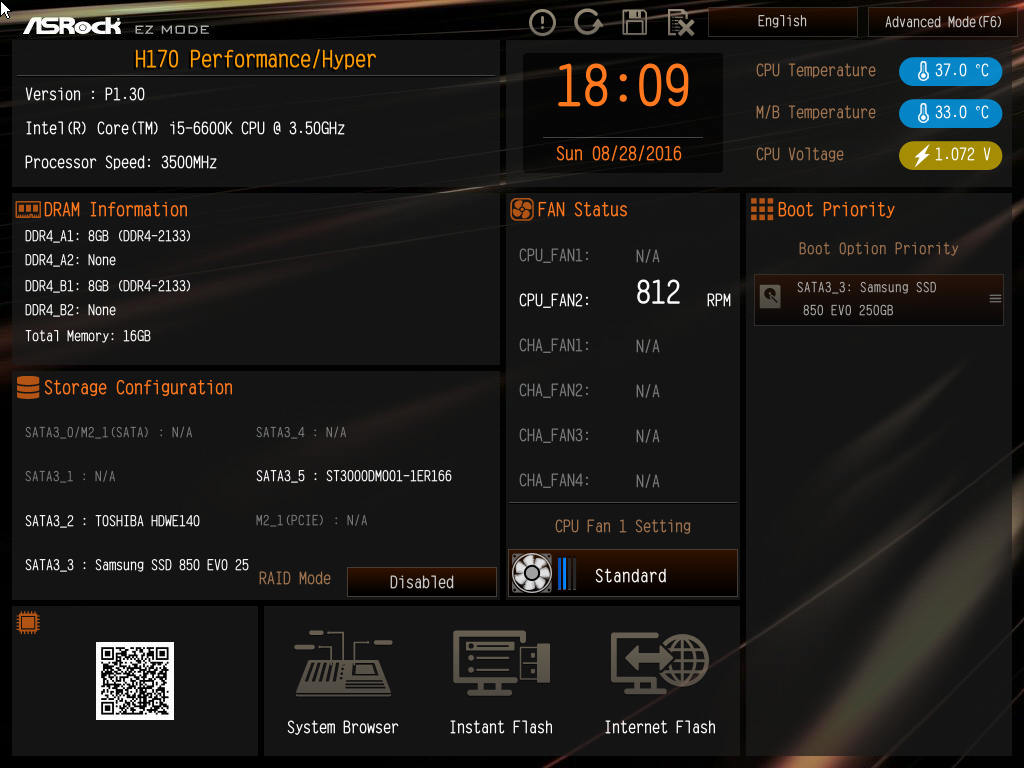Click the Instant Flash monitor icon
Screen dimensions: 1024x768
coord(502,663)
